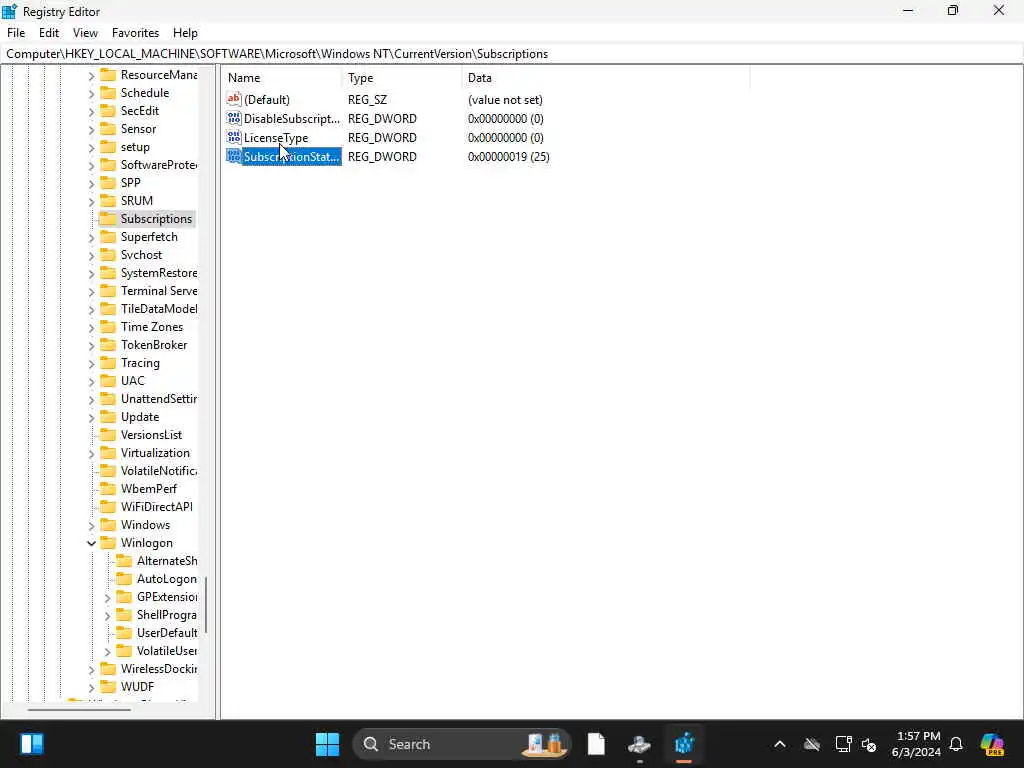Select the UserDefault subkey
The width and height of the screenshot is (1024, 768).
(x=167, y=633)
